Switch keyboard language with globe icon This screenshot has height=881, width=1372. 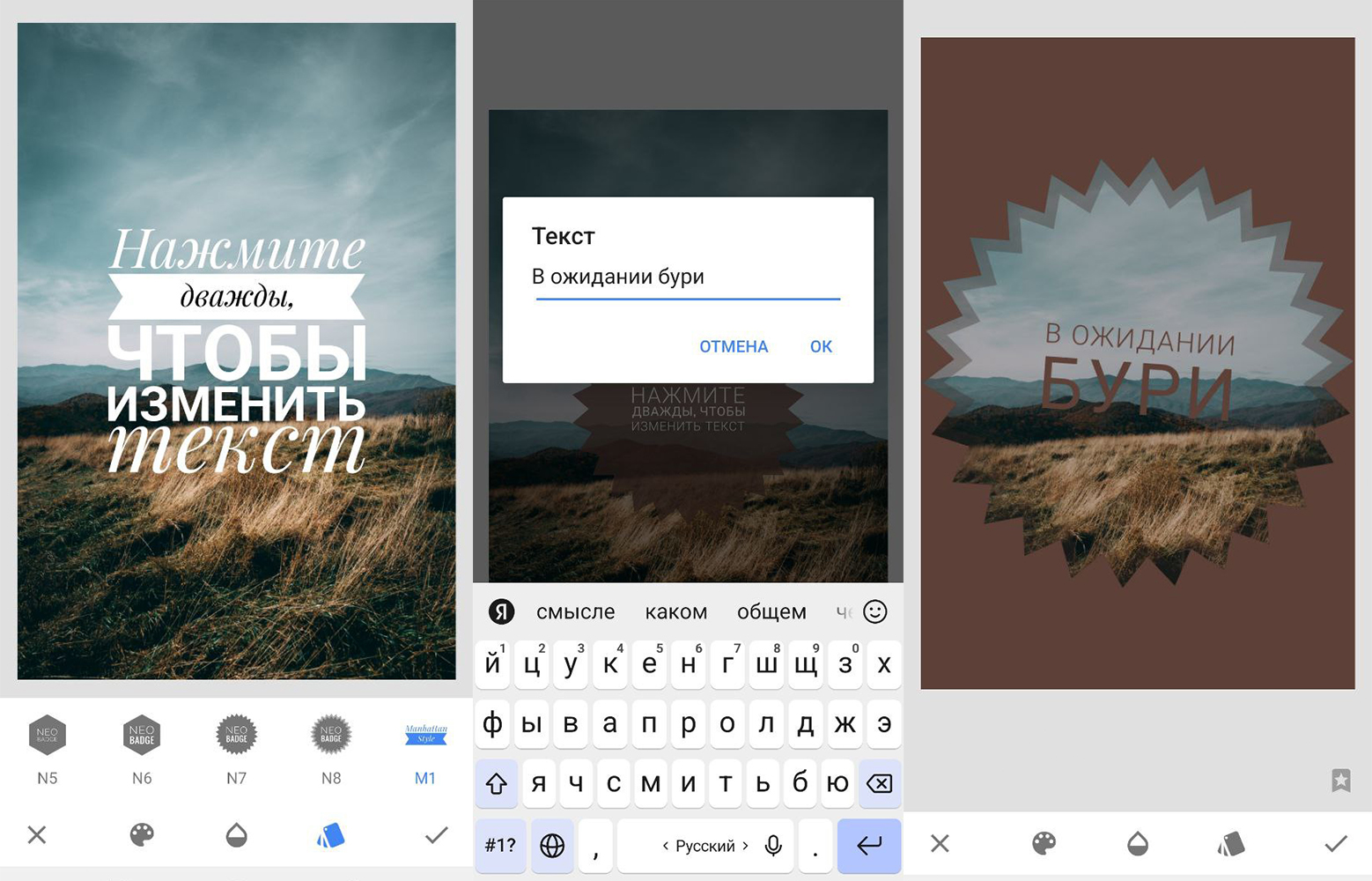tap(552, 846)
